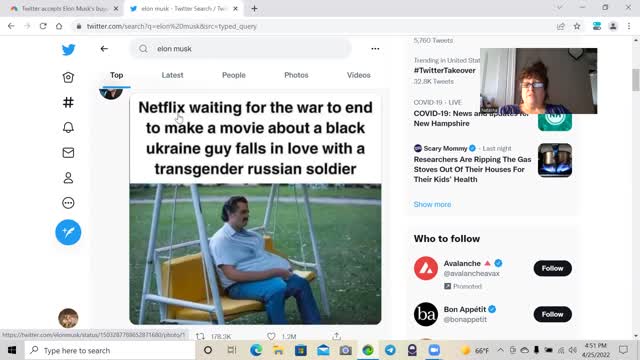The width and height of the screenshot is (640, 360).
Task: Open the gas stove article thumbnail
Action: tap(555, 160)
